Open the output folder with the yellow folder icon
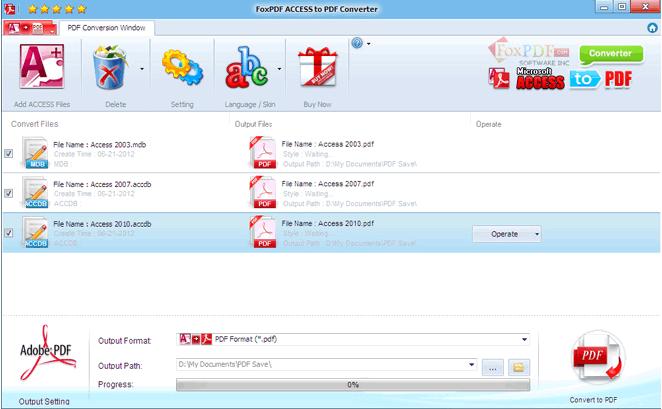Image resolution: width=662 pixels, height=409 pixels. tap(519, 367)
